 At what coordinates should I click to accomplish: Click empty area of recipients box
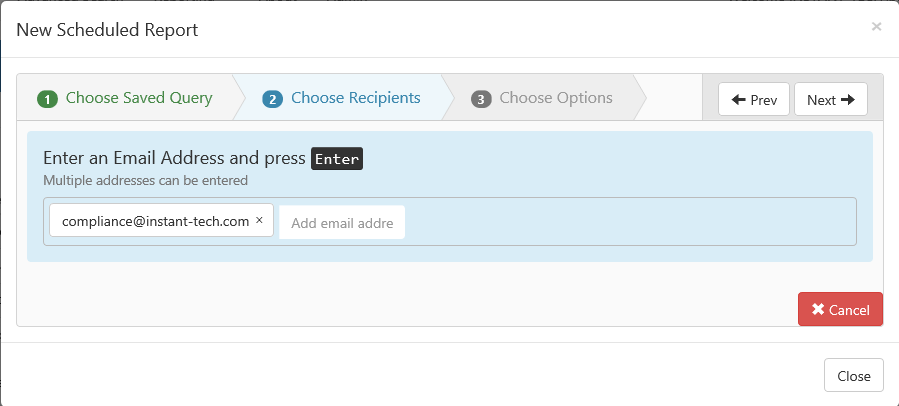[631, 221]
